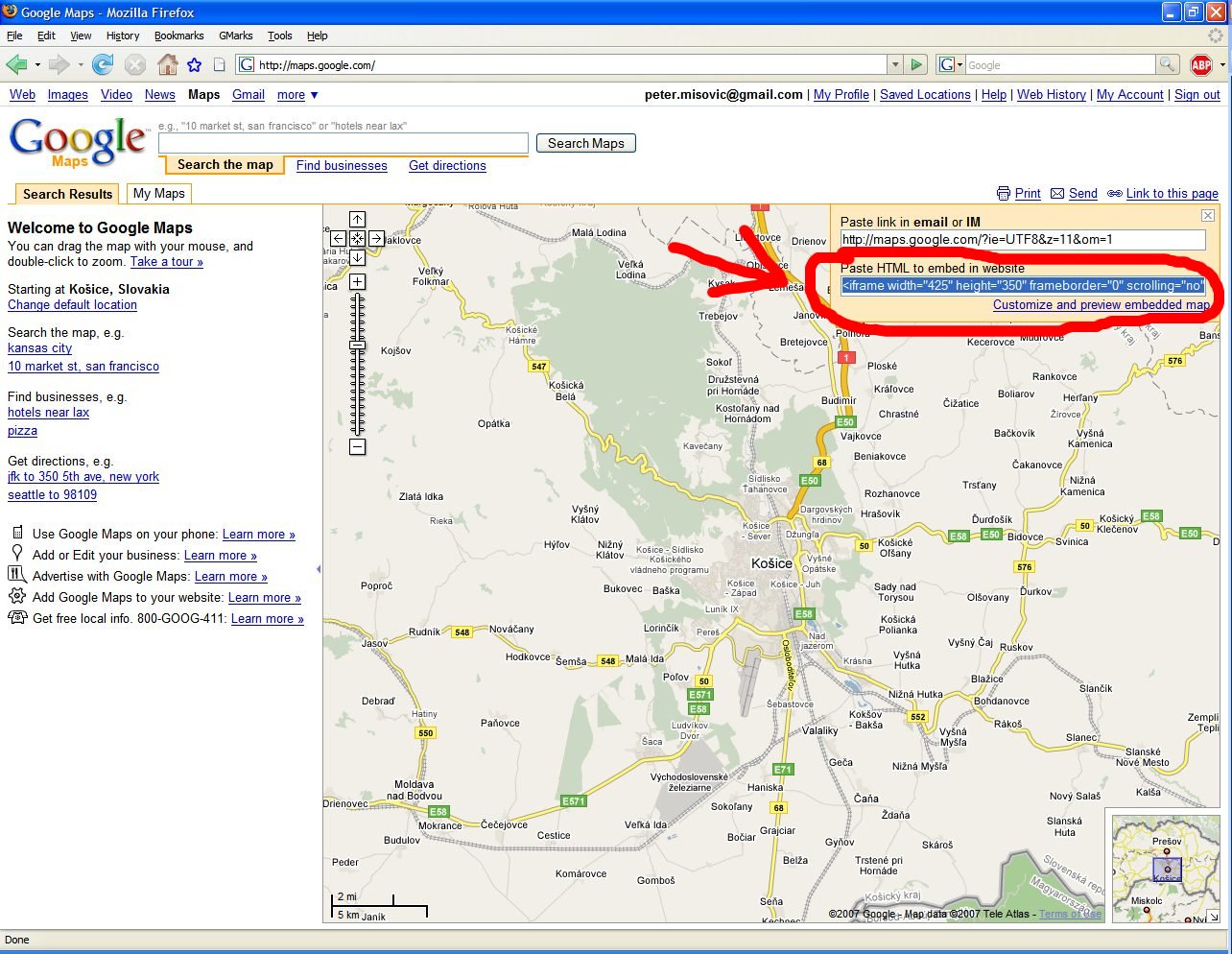The width and height of the screenshot is (1232, 954).
Task: Click the 'seattle to 98109' example link
Action: (52, 494)
